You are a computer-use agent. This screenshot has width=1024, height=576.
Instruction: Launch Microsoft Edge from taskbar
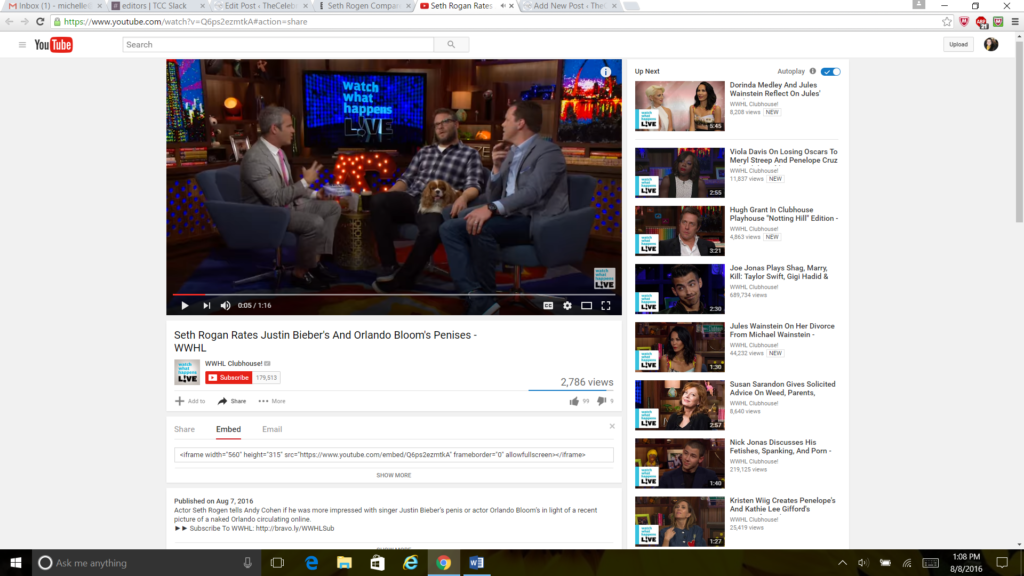(312, 562)
